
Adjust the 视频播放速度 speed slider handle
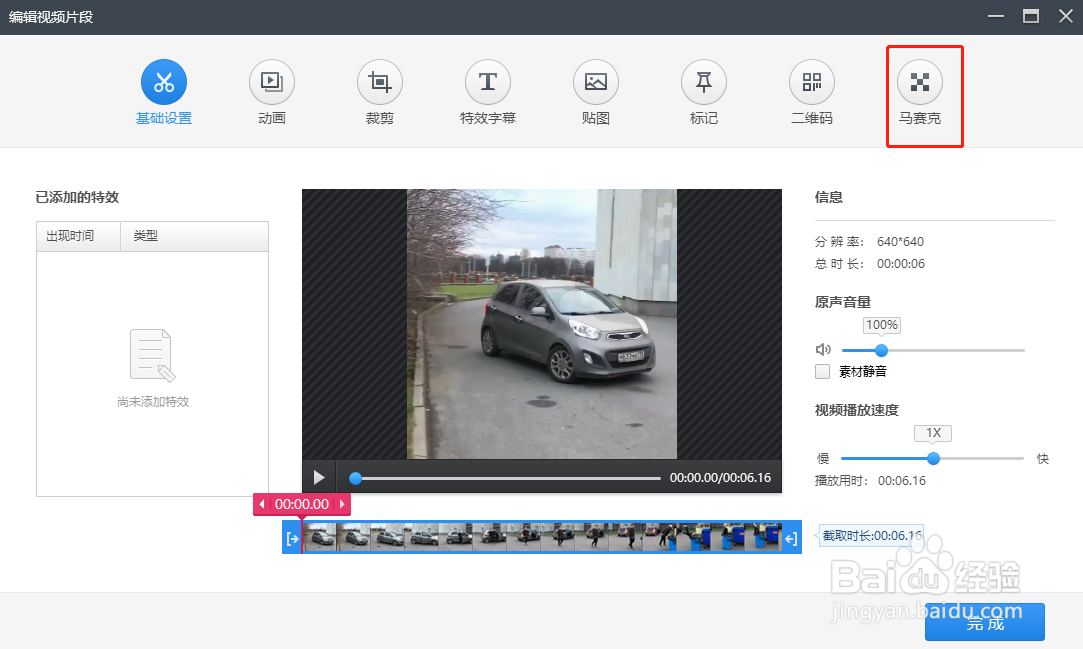(933, 458)
